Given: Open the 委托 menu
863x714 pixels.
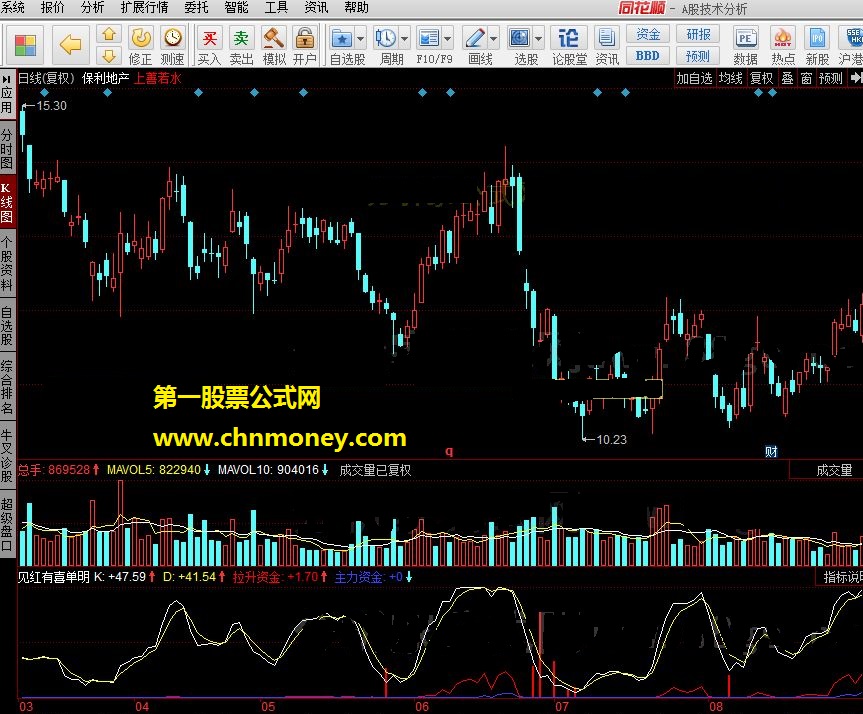Looking at the screenshot, I should click(196, 8).
